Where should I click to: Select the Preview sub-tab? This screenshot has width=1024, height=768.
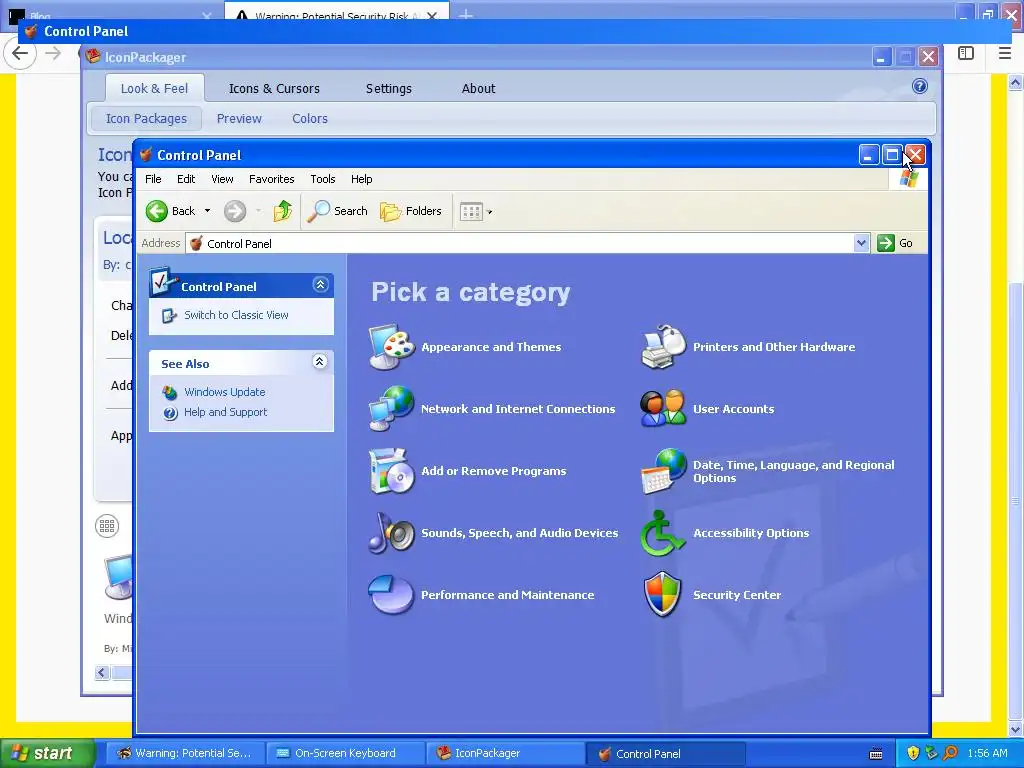tap(239, 118)
